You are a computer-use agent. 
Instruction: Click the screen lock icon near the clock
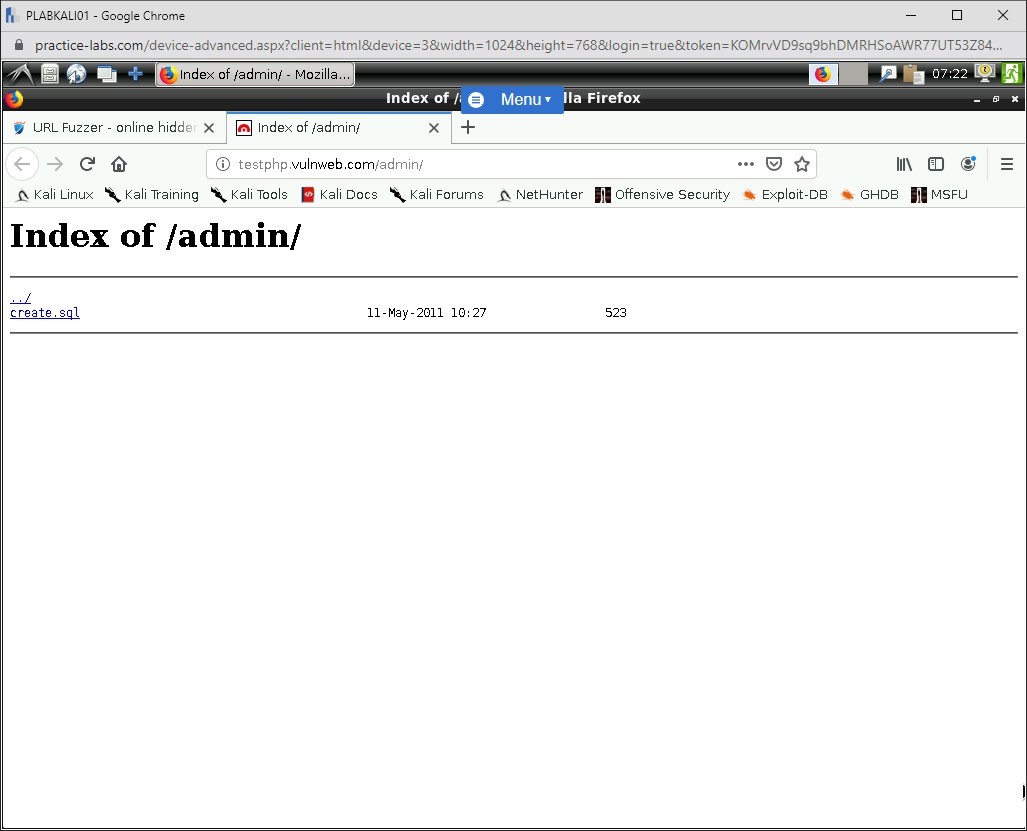[x=984, y=73]
